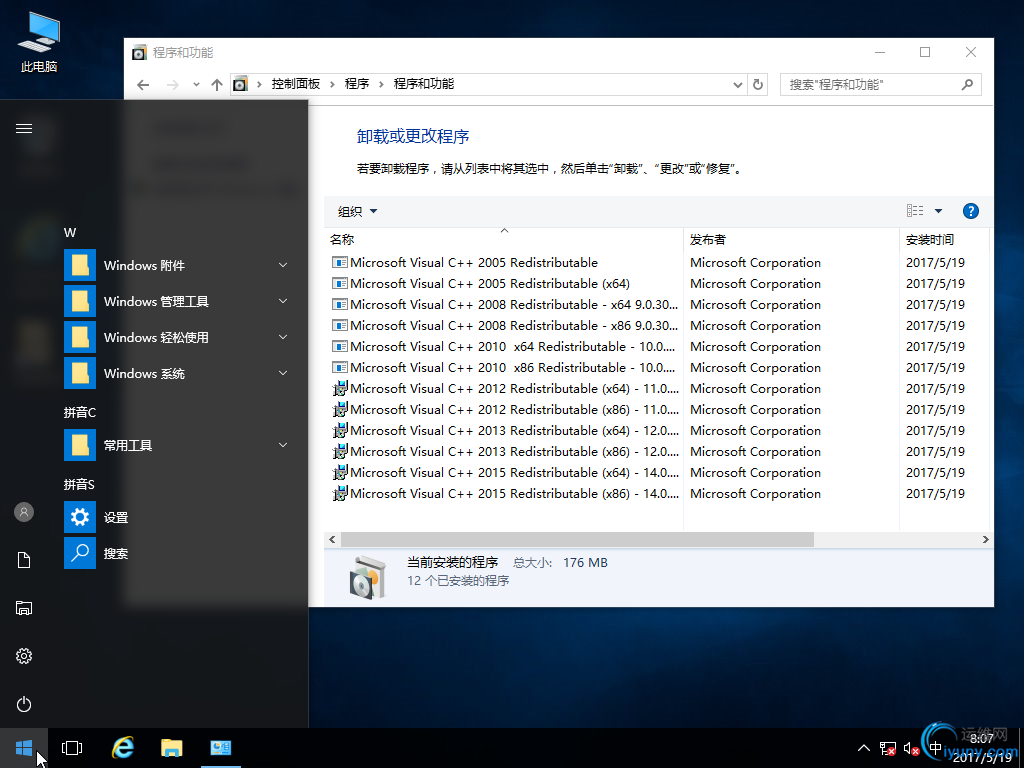Image resolution: width=1024 pixels, height=768 pixels.
Task: Select Control Panel taskbar button
Action: pyautogui.click(x=221, y=748)
